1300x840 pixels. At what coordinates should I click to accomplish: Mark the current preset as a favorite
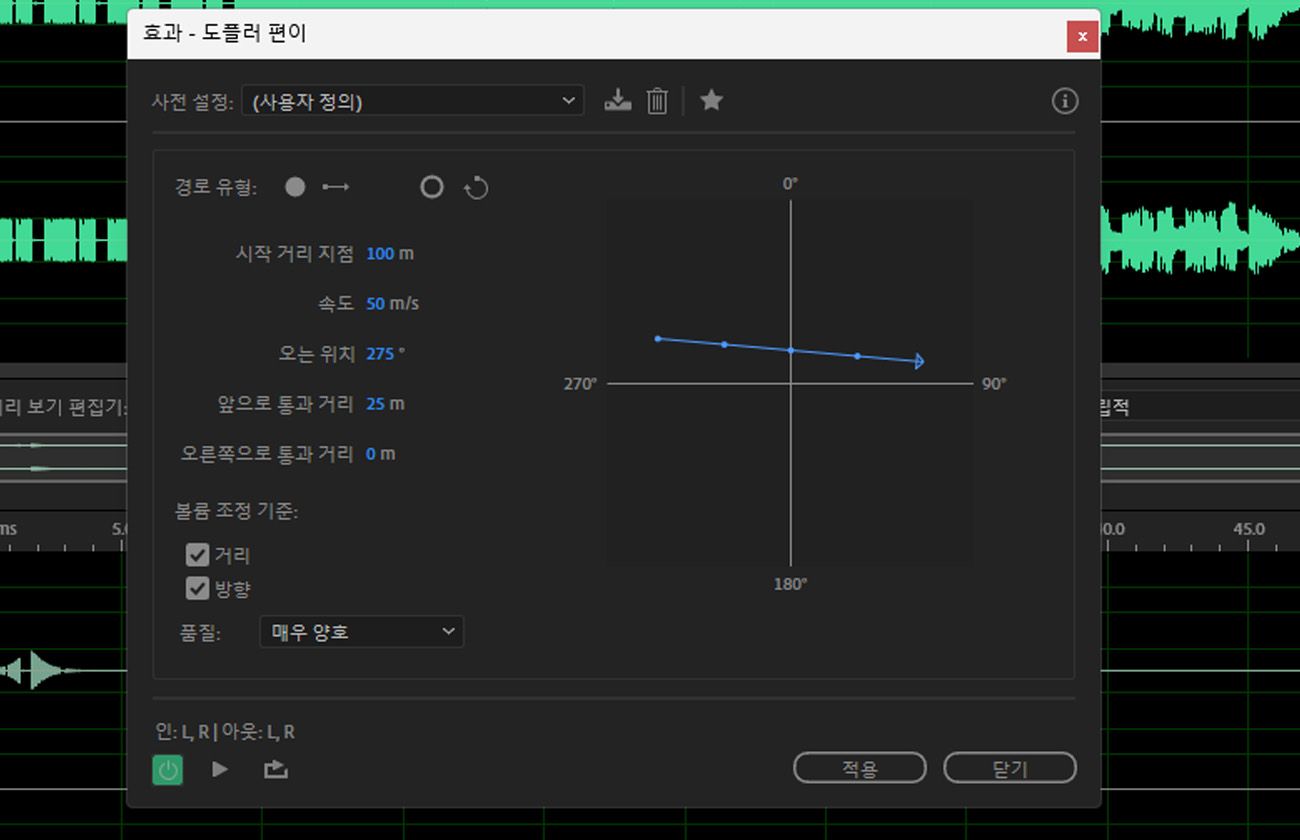point(711,100)
